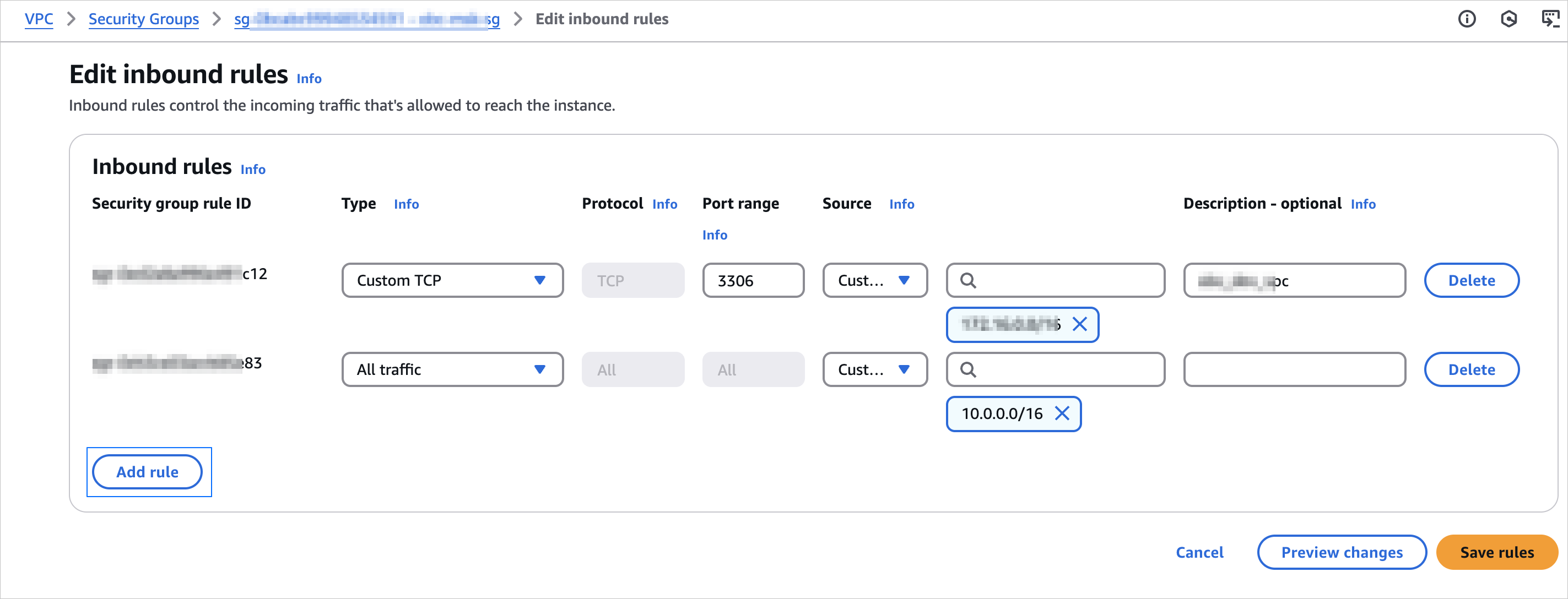Expand source type dropdown for All traffic rule
The width and height of the screenshot is (1568, 599).
[x=874, y=370]
